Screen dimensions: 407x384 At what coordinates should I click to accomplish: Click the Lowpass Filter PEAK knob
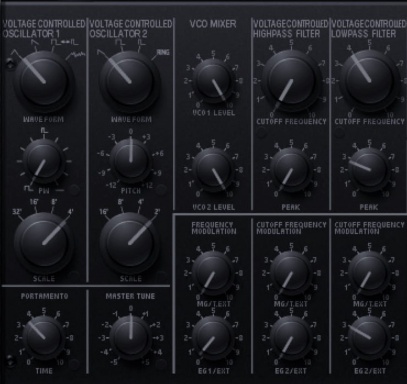tap(369, 169)
